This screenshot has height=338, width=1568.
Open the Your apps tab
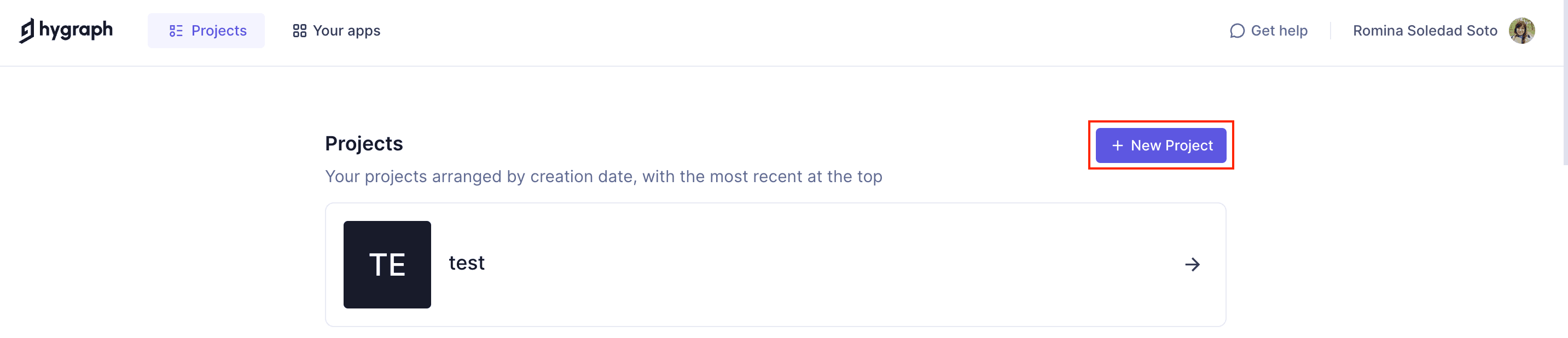pos(346,31)
